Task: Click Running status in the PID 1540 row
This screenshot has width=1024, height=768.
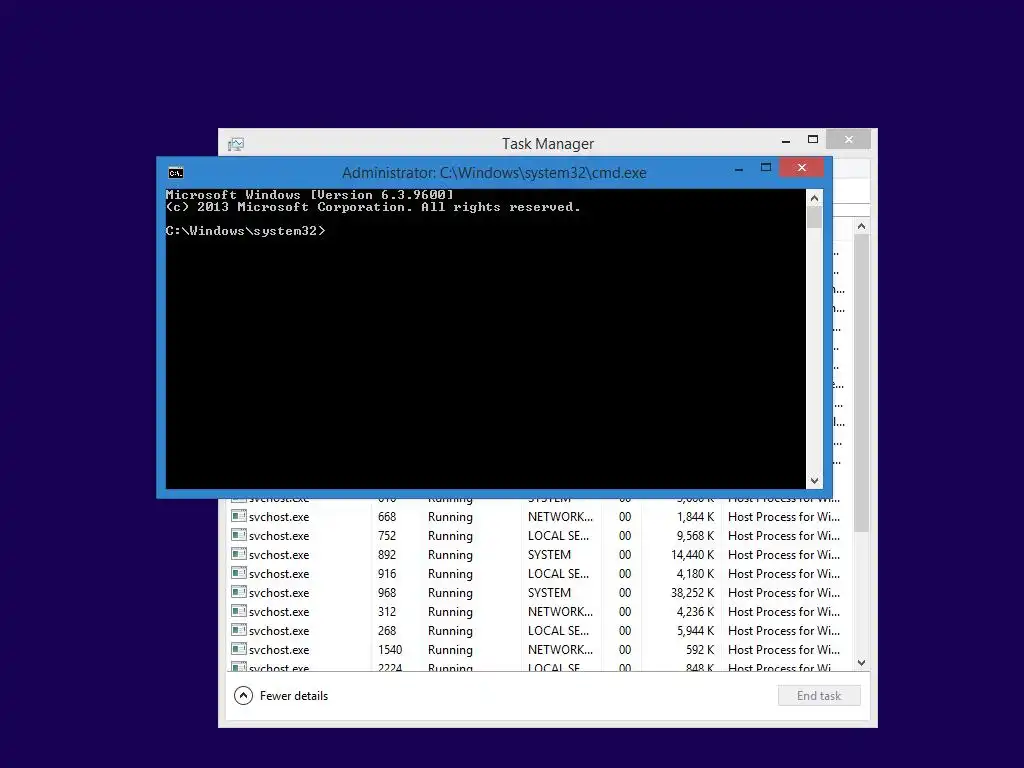Action: (x=450, y=650)
